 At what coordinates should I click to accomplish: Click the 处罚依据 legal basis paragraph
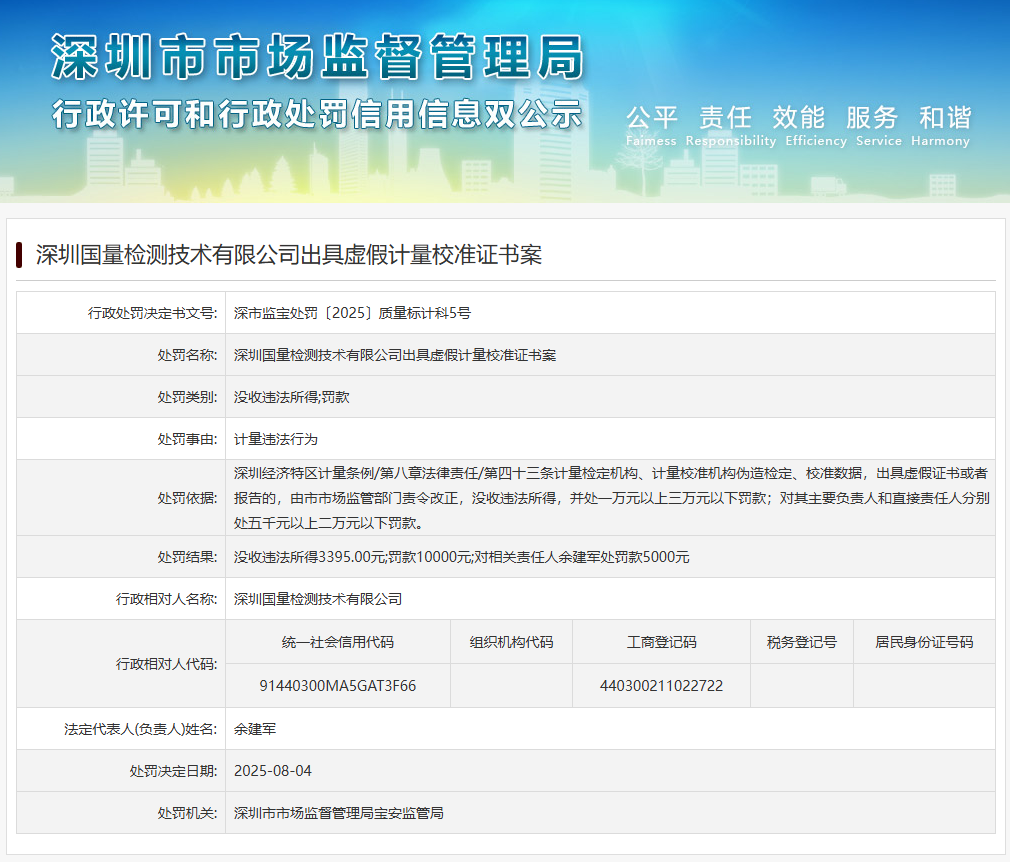coord(610,497)
